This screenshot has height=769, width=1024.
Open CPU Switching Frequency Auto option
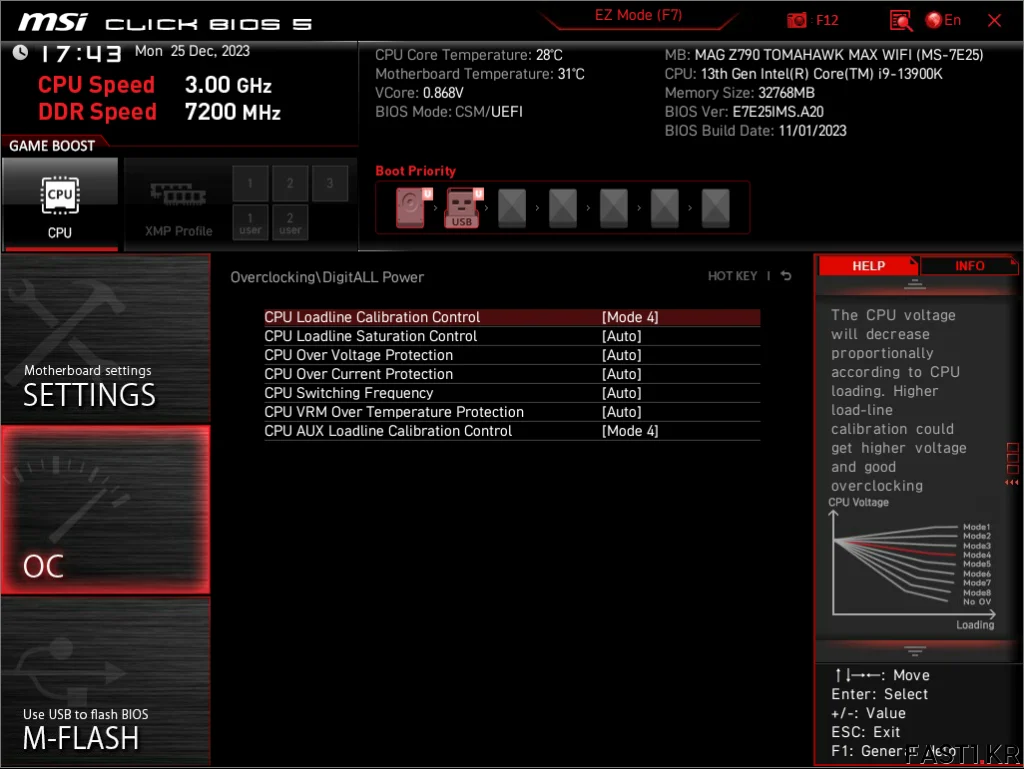coord(621,393)
